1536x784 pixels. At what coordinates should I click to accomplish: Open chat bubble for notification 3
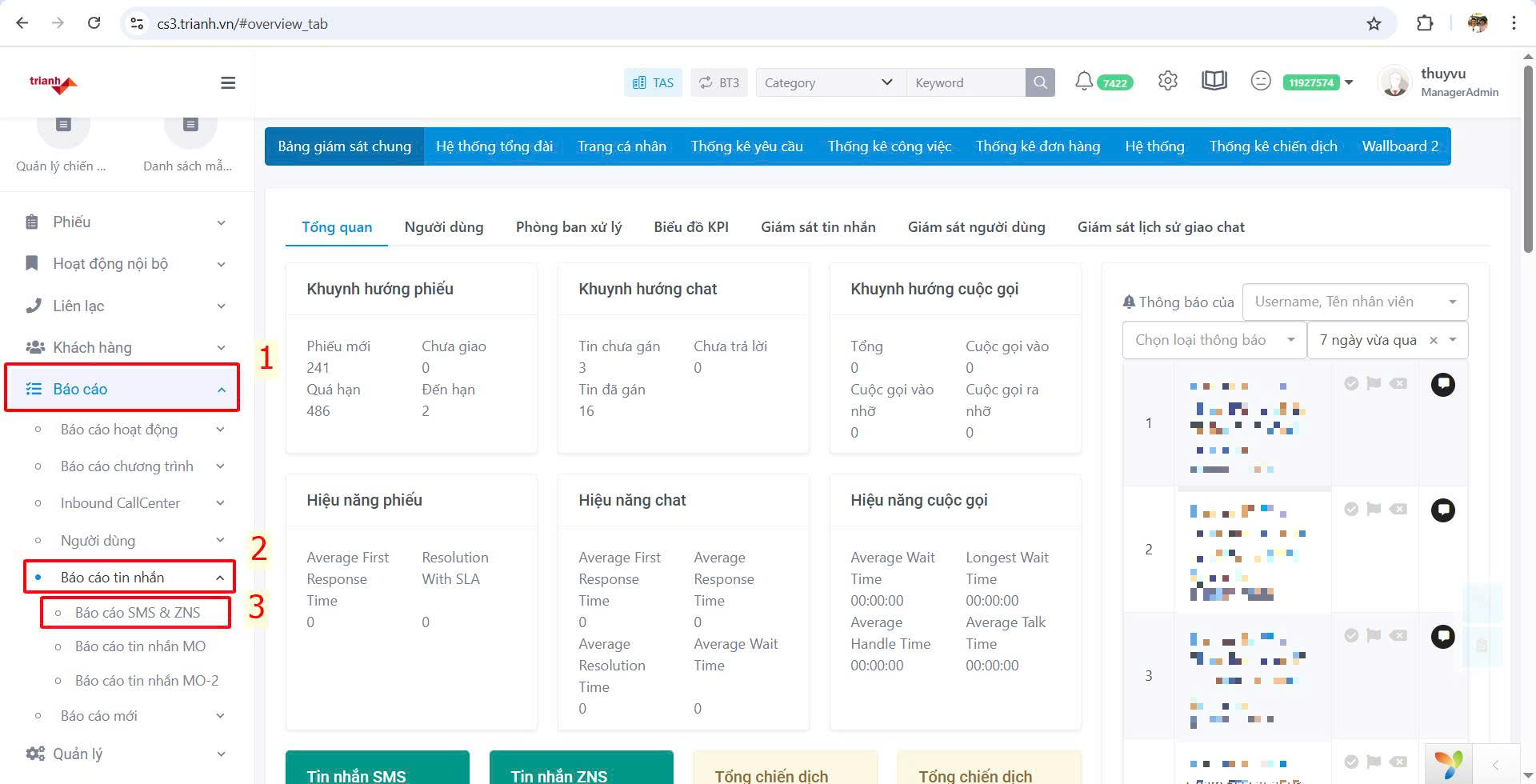(1443, 637)
